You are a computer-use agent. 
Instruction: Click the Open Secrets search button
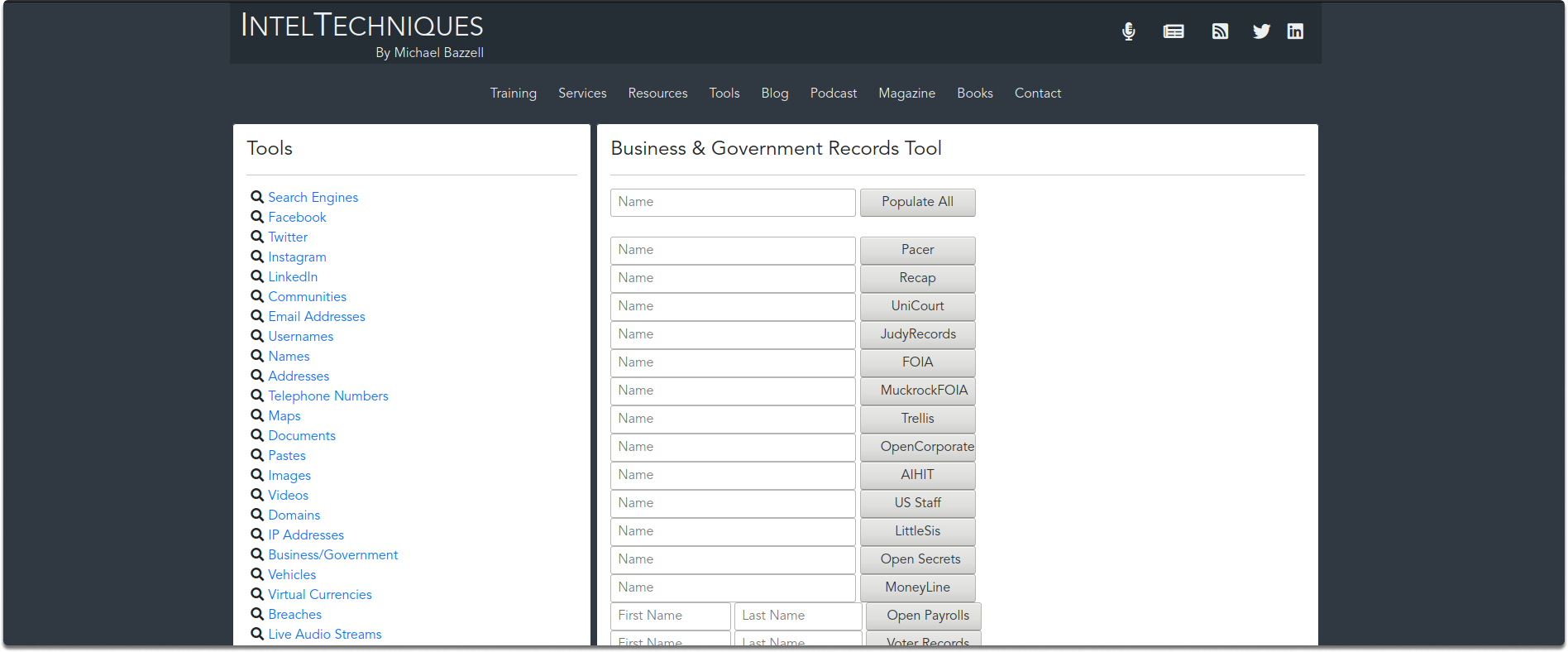point(918,559)
